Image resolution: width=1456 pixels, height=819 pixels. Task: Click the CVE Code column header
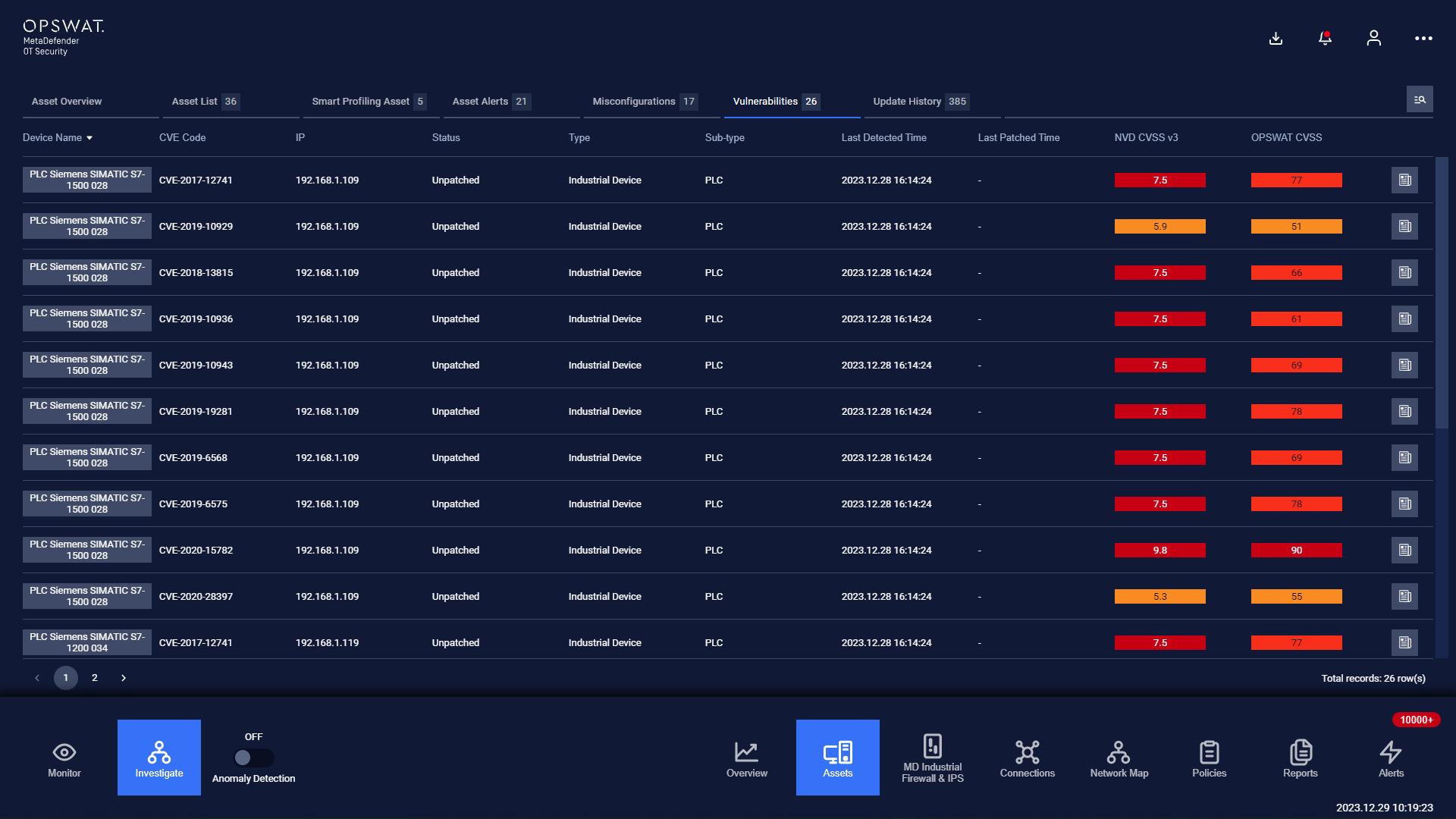click(182, 137)
